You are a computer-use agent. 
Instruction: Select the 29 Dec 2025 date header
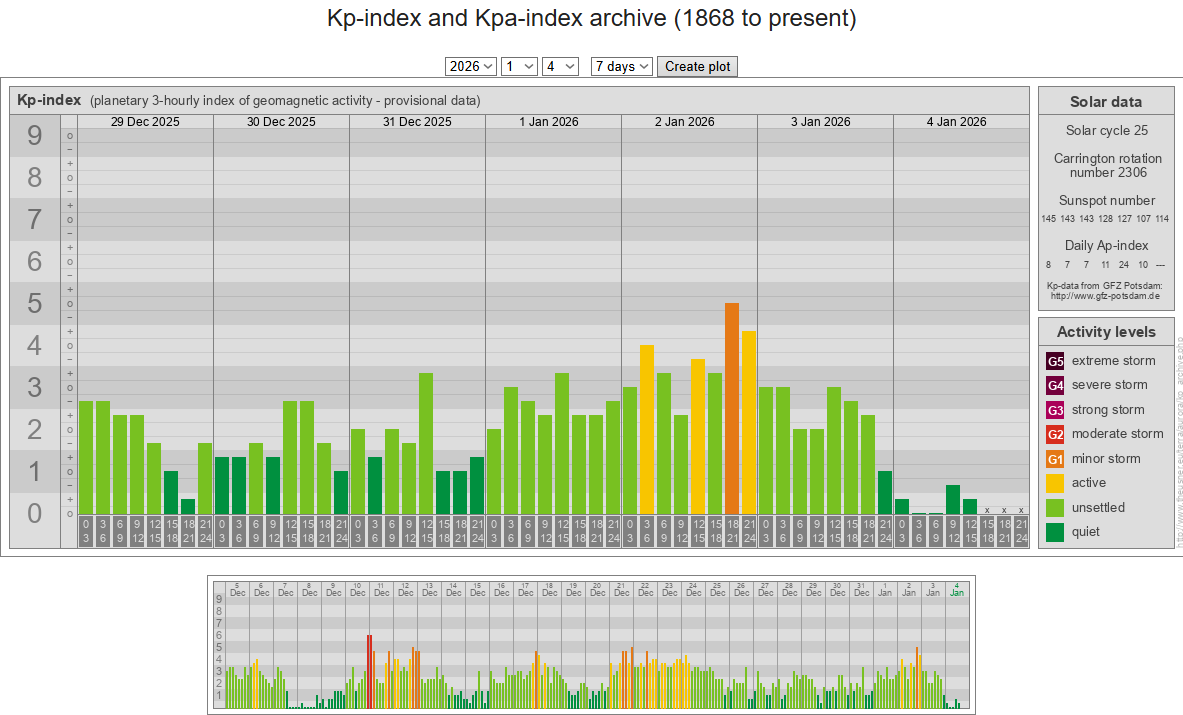click(x=145, y=122)
